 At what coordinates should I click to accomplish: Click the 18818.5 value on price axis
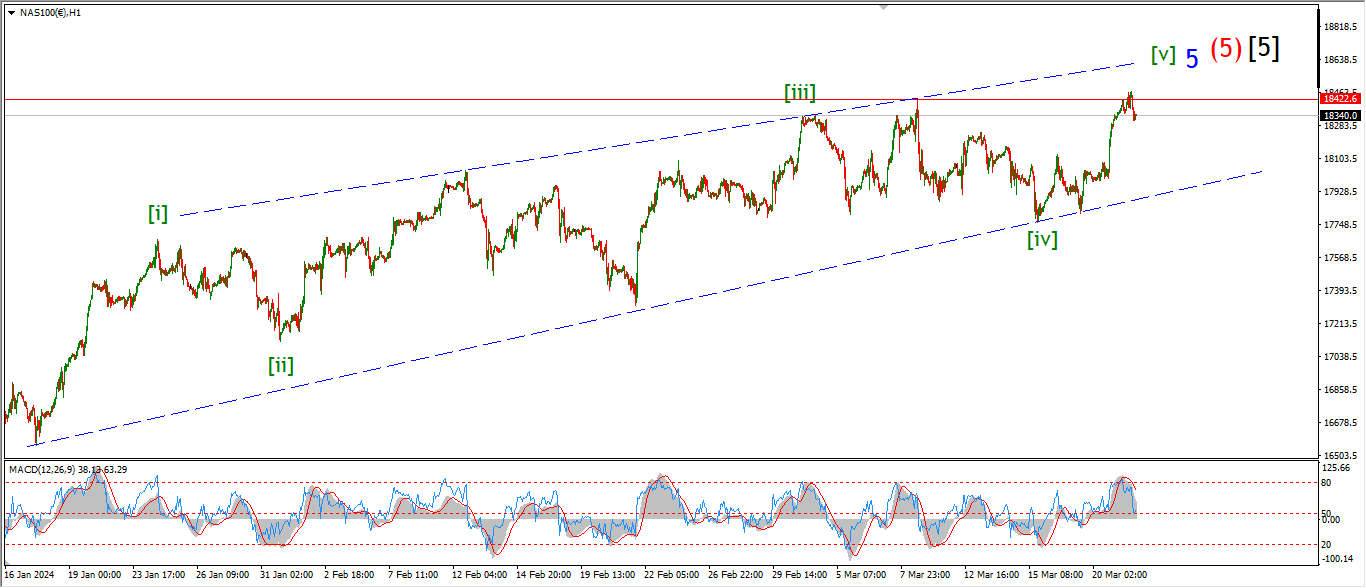[x=1338, y=27]
